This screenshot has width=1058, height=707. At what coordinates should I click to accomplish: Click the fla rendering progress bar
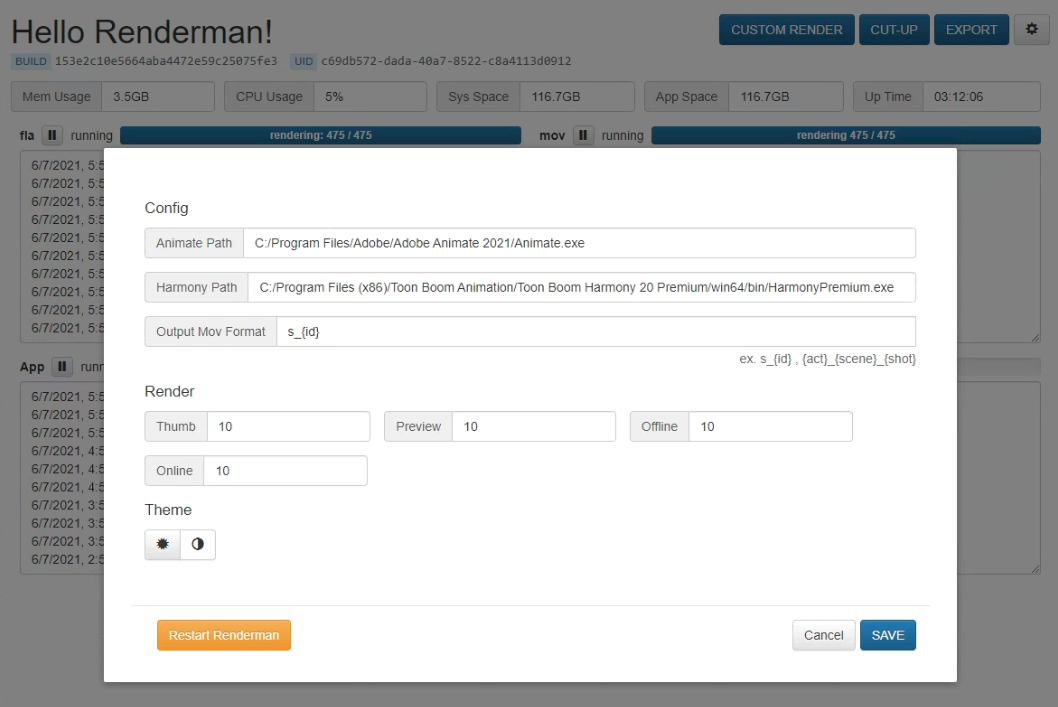point(320,135)
